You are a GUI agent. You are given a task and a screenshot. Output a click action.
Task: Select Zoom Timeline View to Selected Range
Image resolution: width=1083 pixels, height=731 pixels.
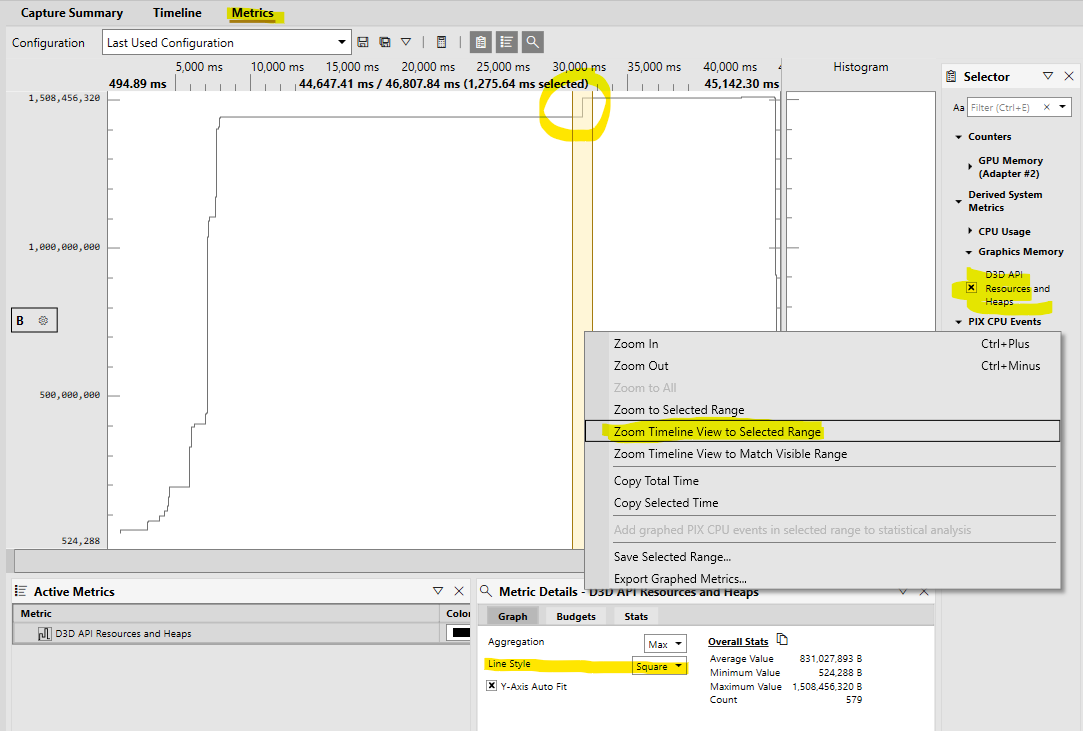(822, 431)
